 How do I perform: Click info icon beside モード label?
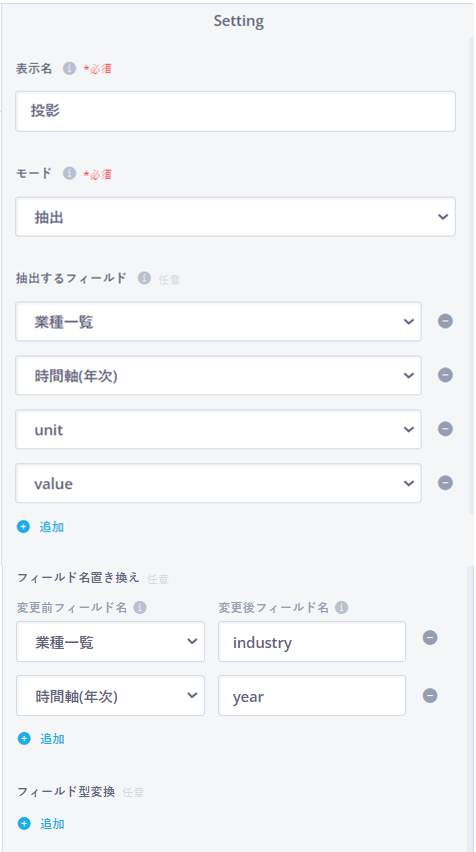point(69,173)
